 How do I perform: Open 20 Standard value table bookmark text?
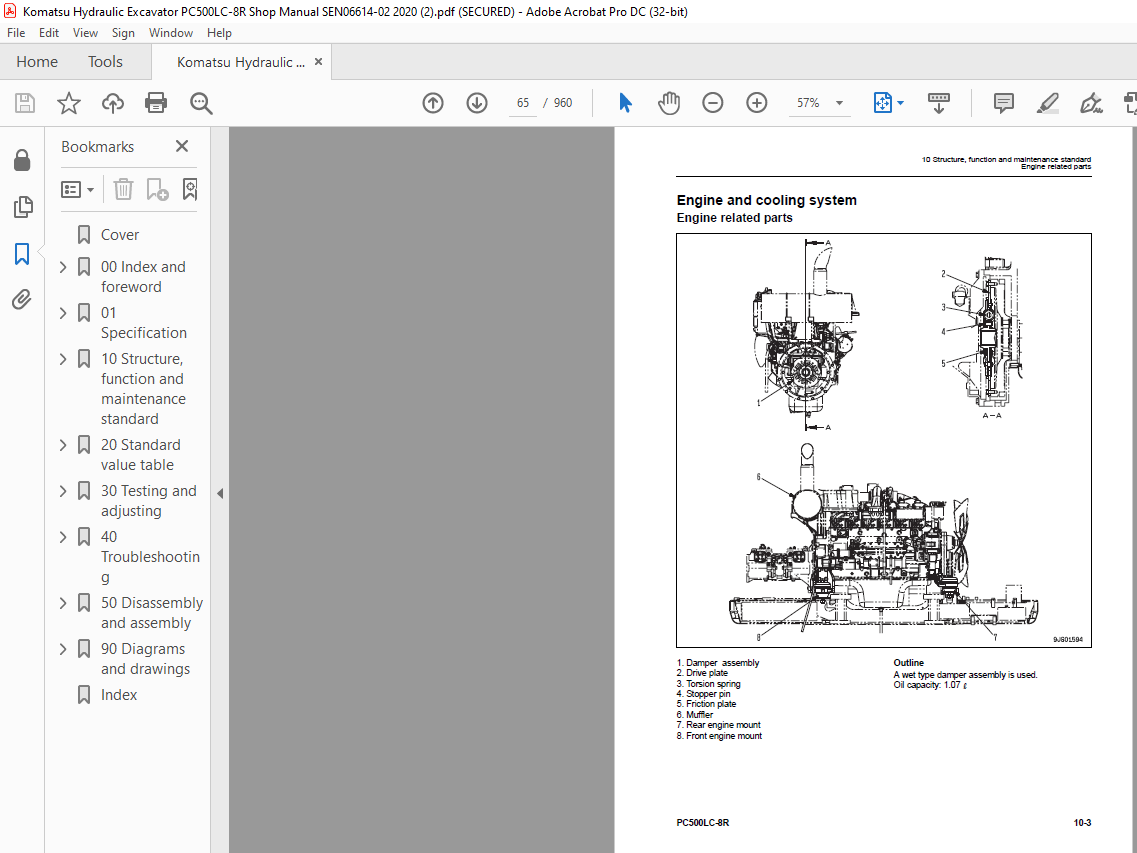141,455
